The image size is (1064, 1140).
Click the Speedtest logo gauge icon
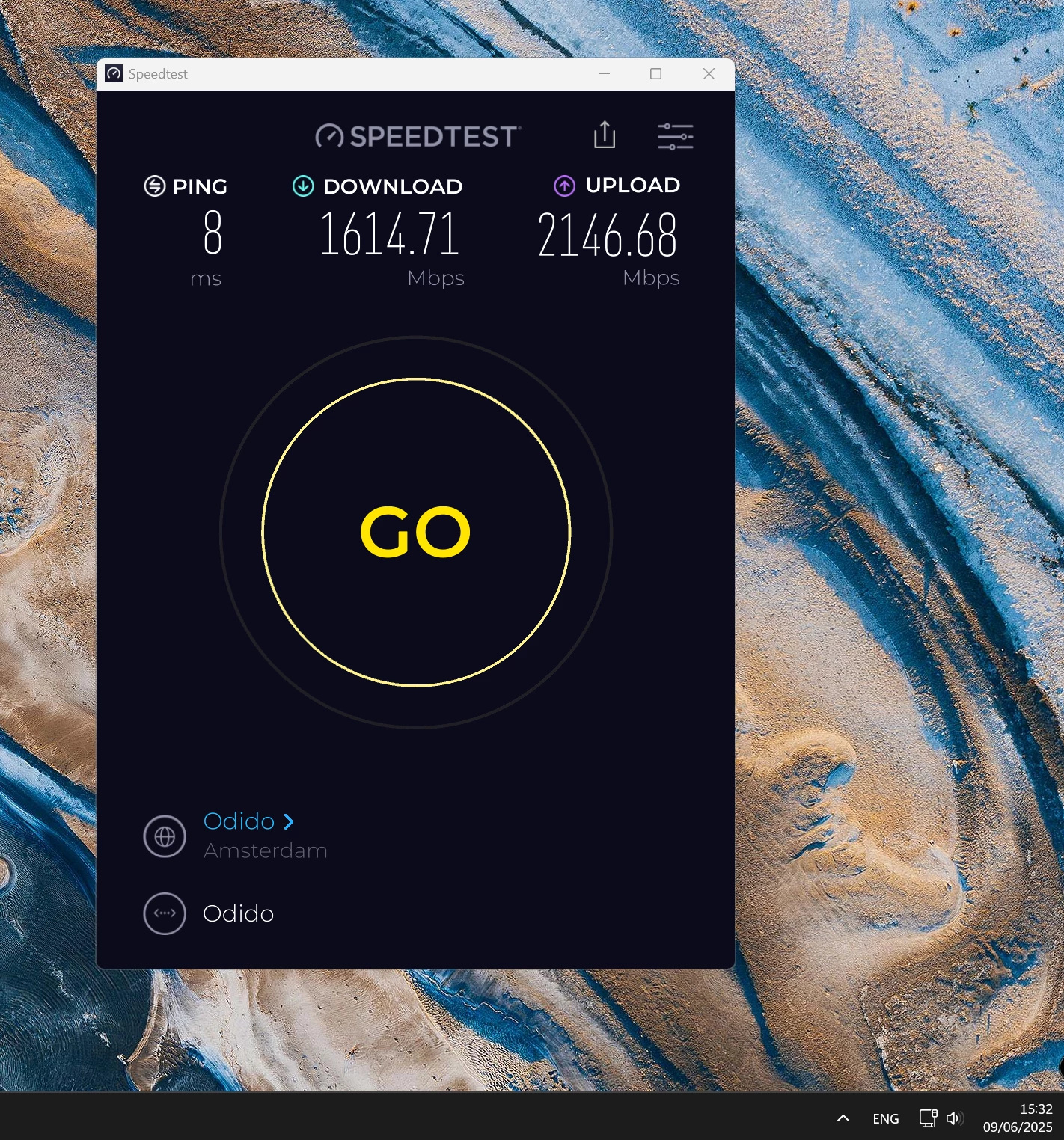(329, 136)
